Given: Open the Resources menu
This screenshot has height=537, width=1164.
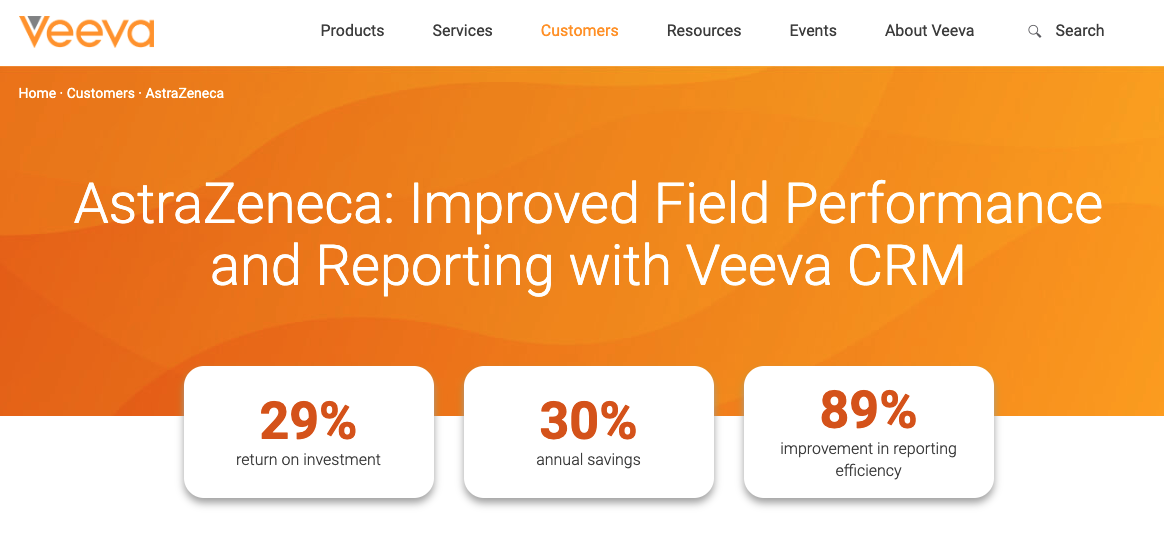Looking at the screenshot, I should point(704,31).
